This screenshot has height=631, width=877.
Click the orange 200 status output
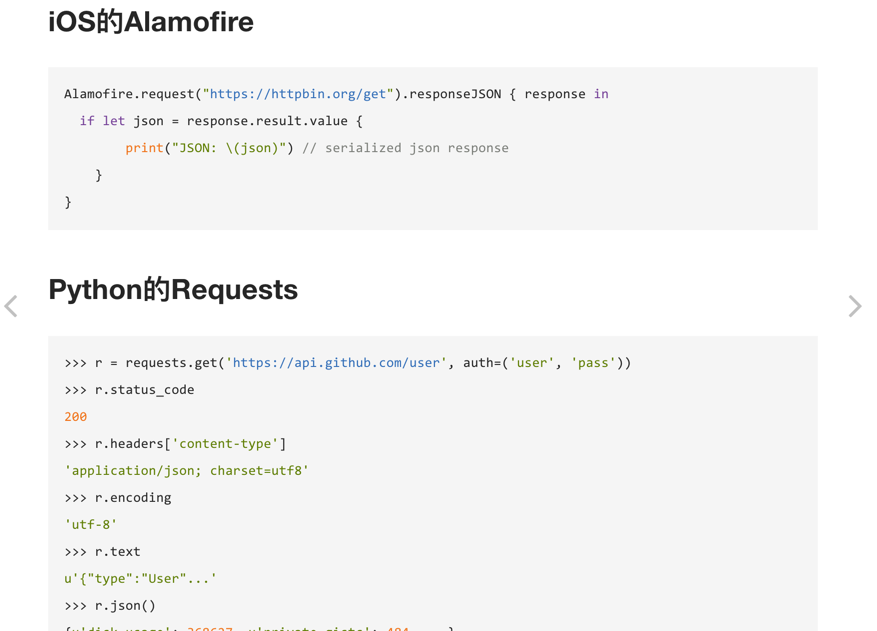pyautogui.click(x=76, y=417)
